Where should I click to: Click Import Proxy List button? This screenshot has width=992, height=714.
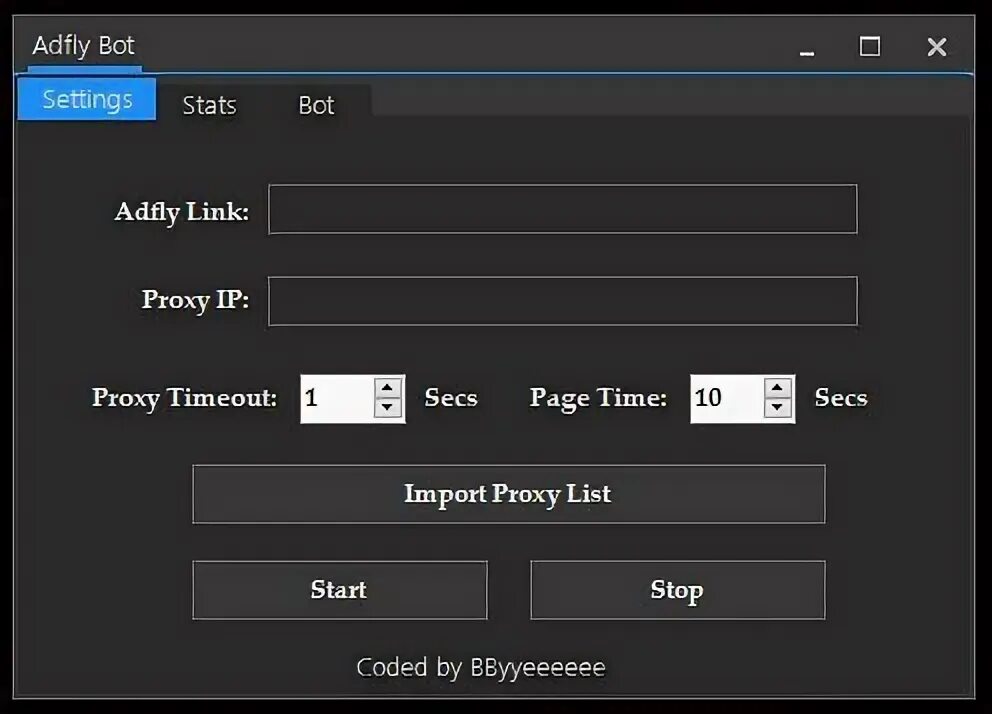509,494
